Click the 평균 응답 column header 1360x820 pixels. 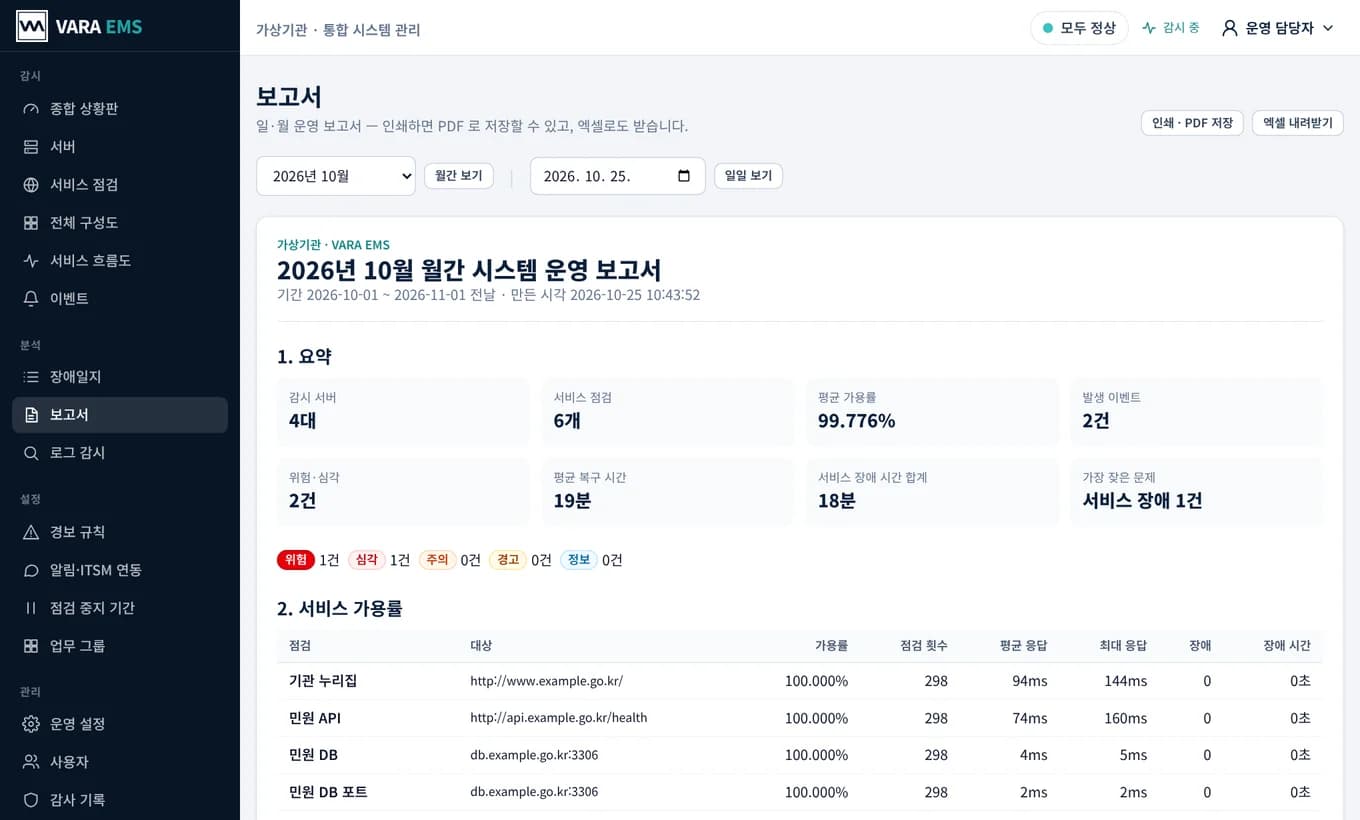(x=1024, y=646)
